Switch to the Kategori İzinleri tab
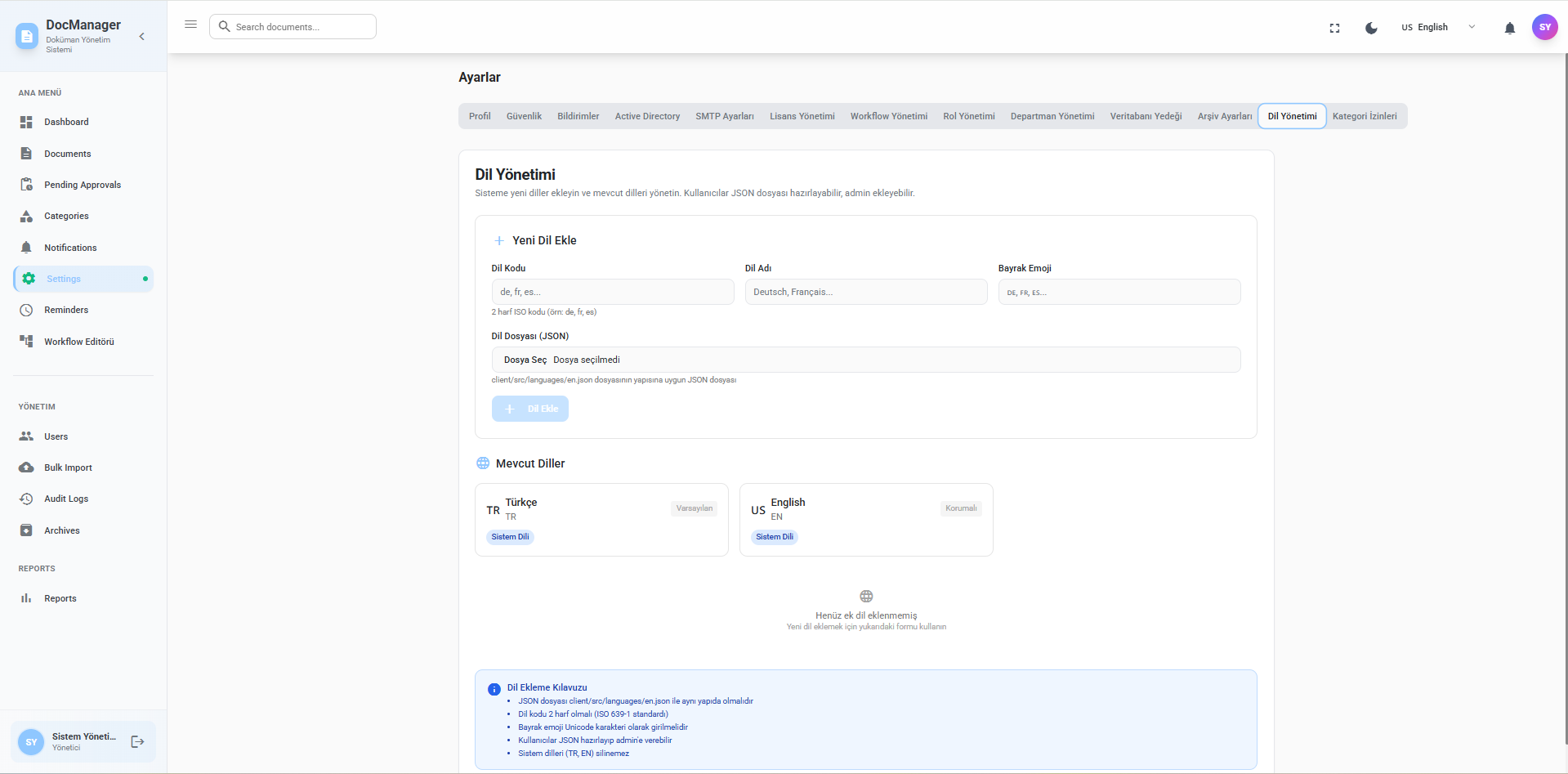 (x=1364, y=116)
